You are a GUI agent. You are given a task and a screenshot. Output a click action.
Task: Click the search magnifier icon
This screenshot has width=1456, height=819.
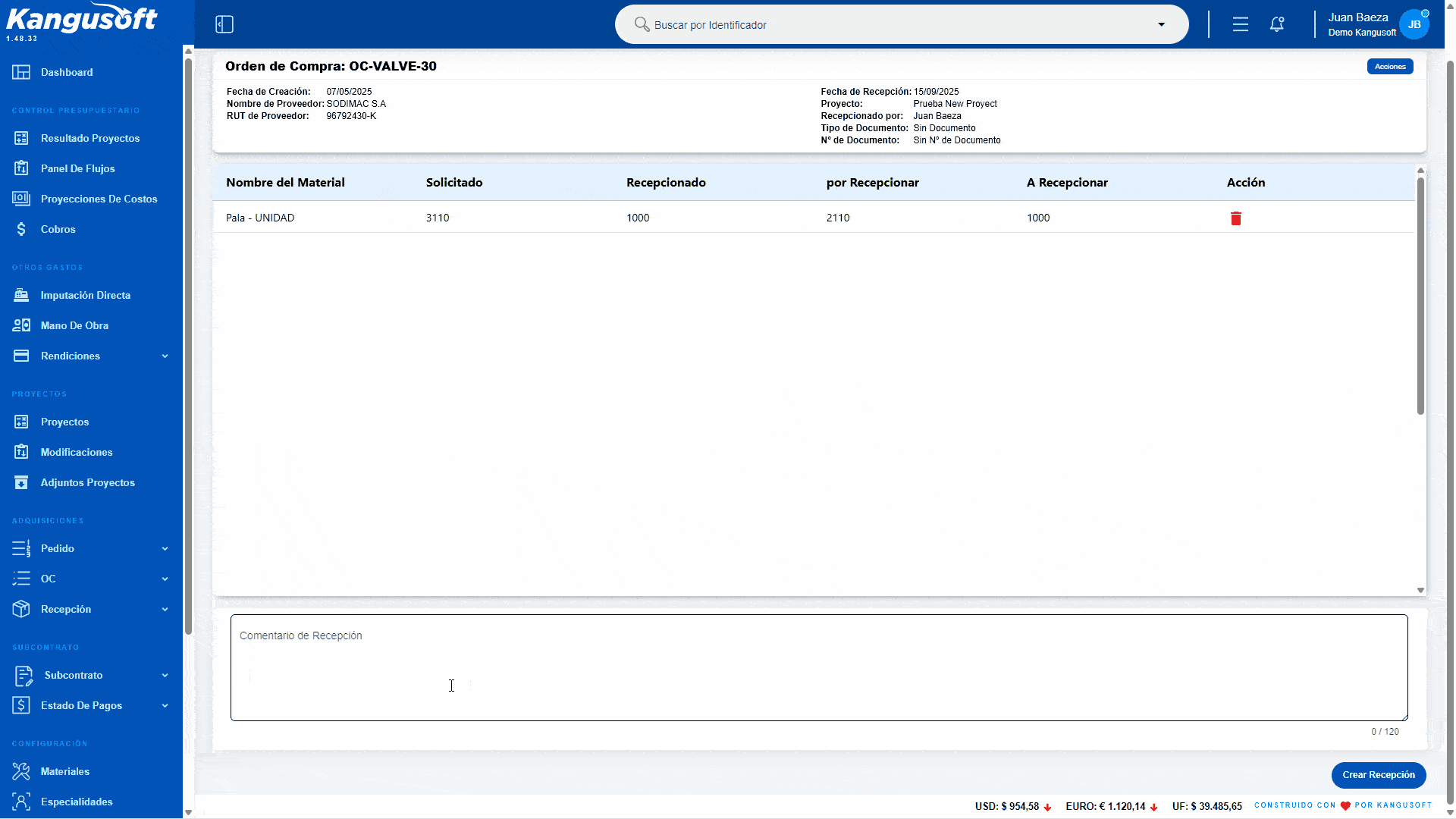642,24
